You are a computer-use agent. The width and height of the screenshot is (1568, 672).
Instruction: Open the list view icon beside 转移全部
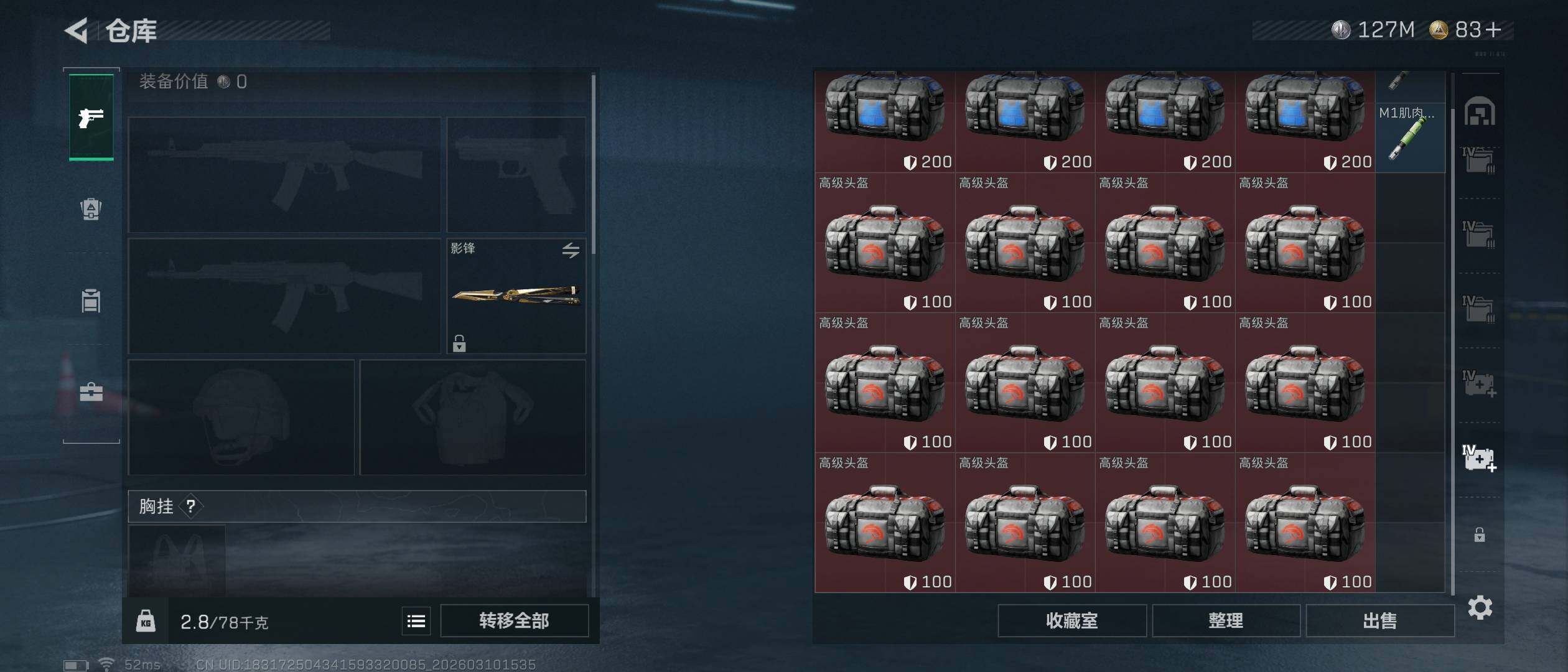coord(416,620)
